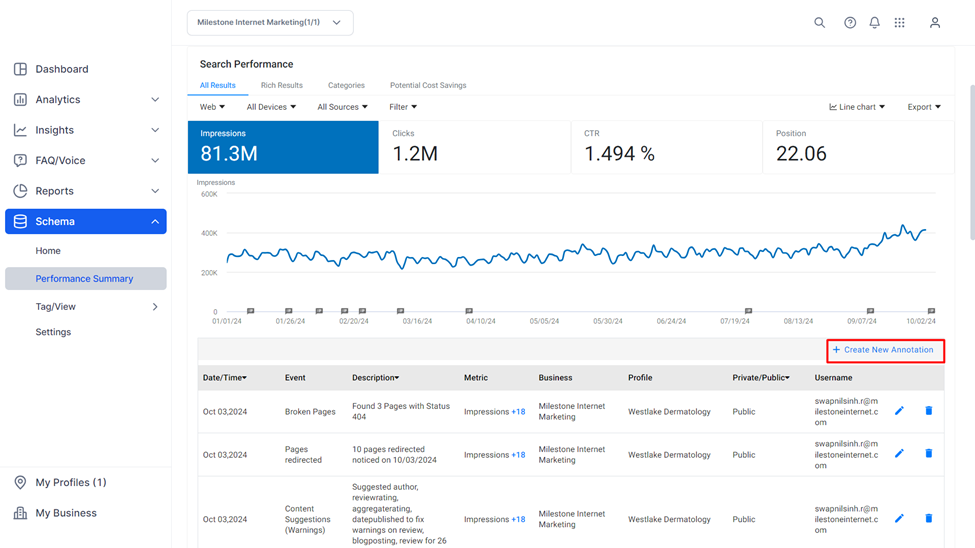Delete the Pages redirected annotation
This screenshot has width=975, height=548.
pyautogui.click(x=928, y=453)
